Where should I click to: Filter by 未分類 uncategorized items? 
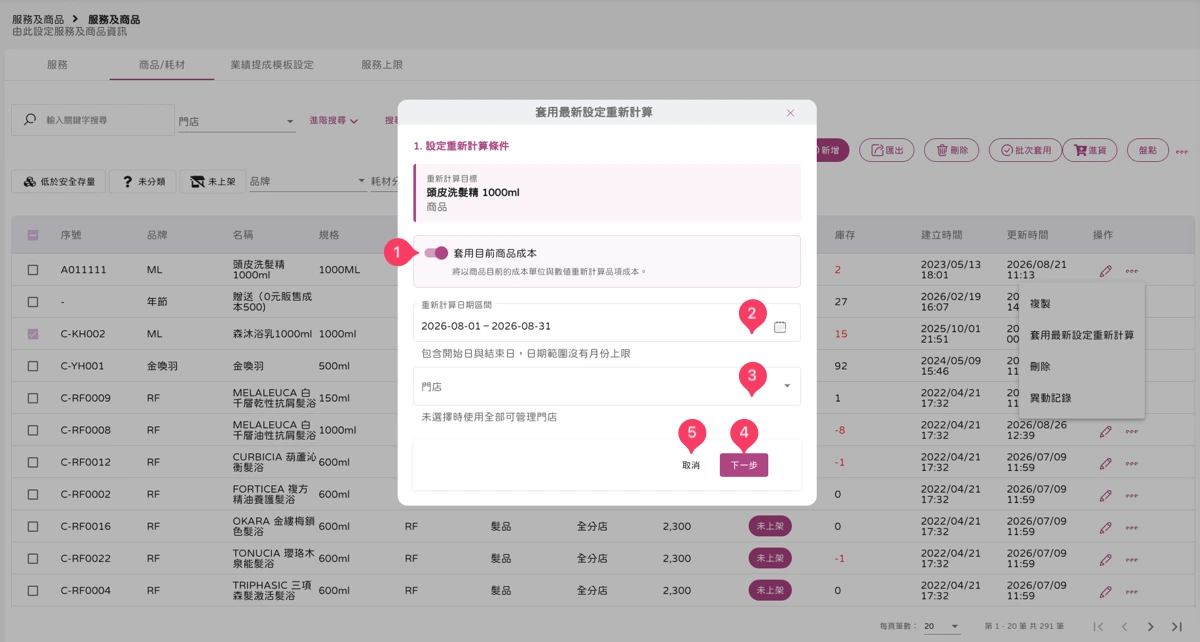pyautogui.click(x=143, y=181)
